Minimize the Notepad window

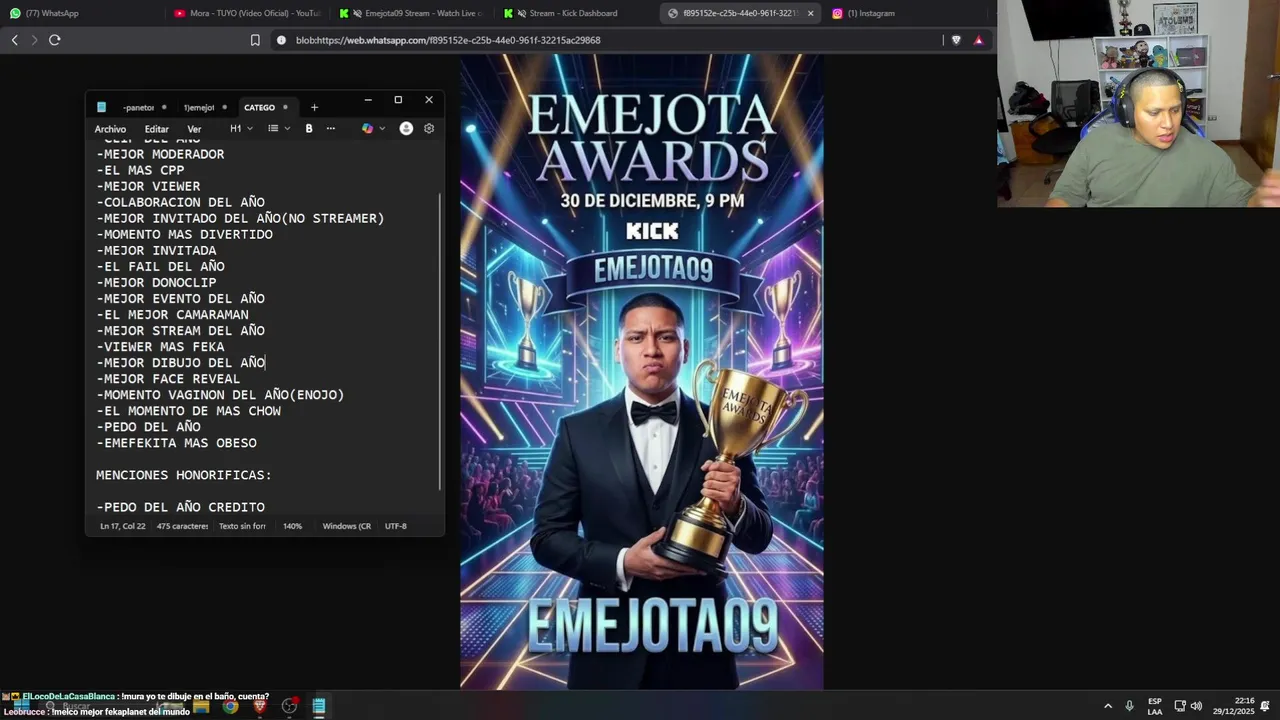[x=368, y=100]
